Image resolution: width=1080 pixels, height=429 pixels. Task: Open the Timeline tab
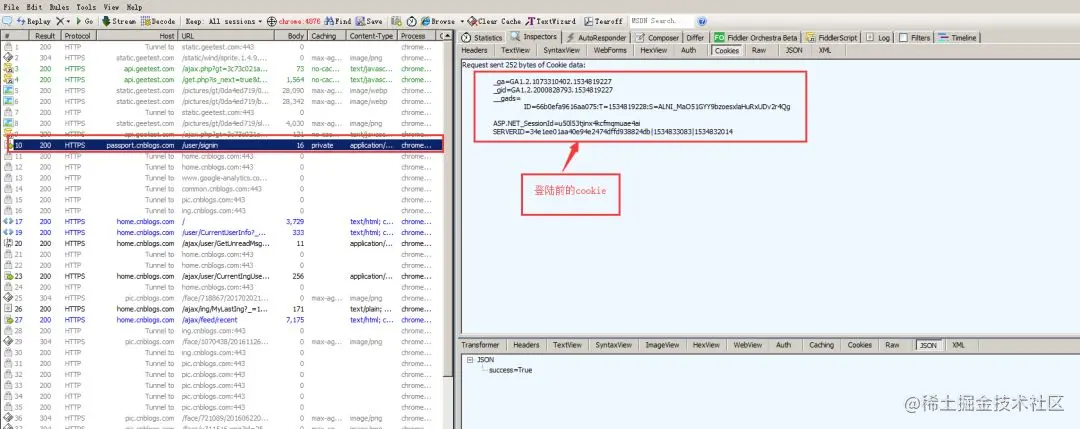[x=957, y=38]
